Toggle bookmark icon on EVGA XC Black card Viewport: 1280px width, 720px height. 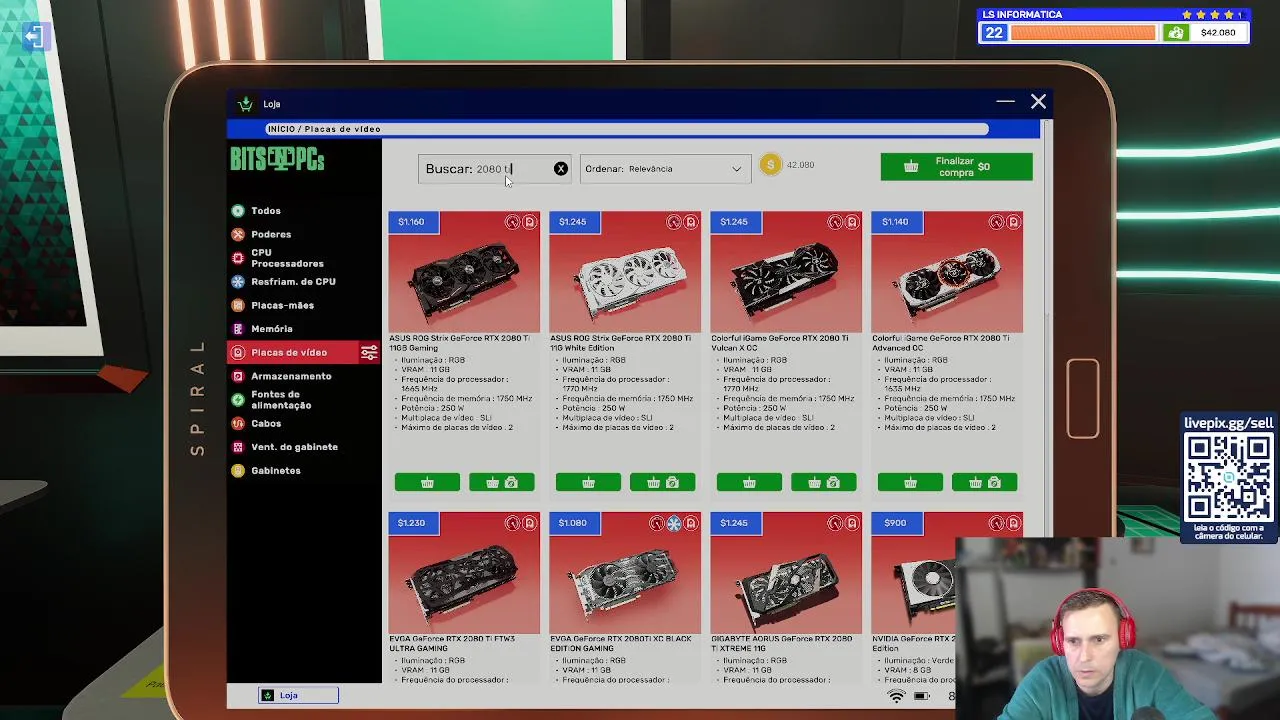click(691, 523)
